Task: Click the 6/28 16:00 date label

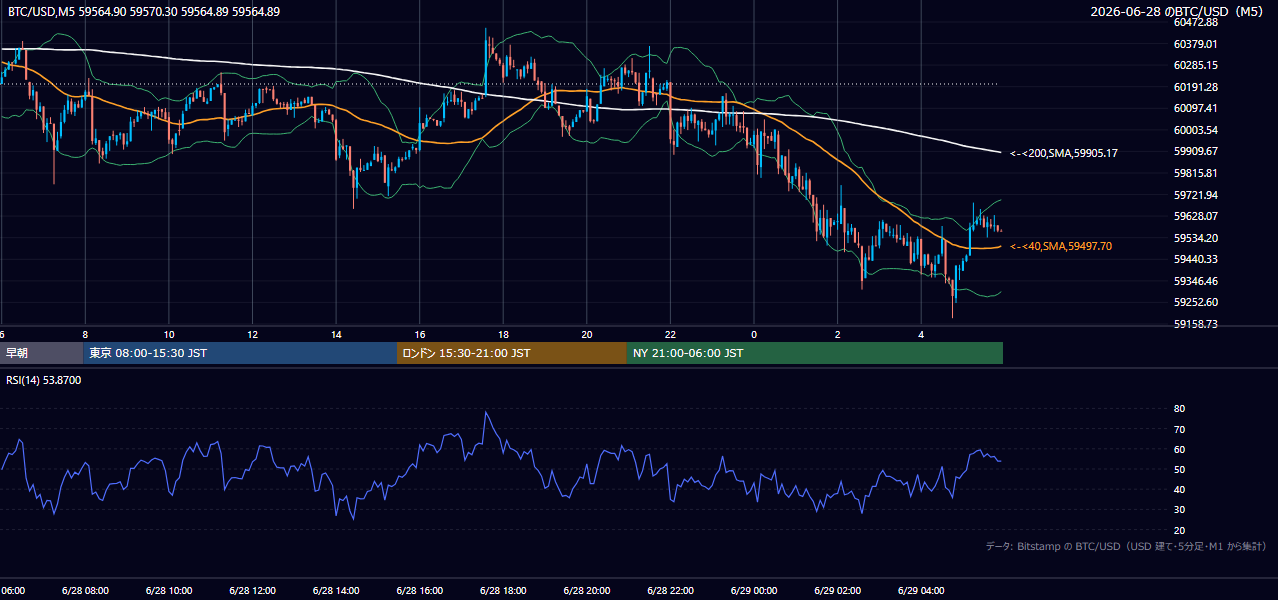Action: (419, 591)
